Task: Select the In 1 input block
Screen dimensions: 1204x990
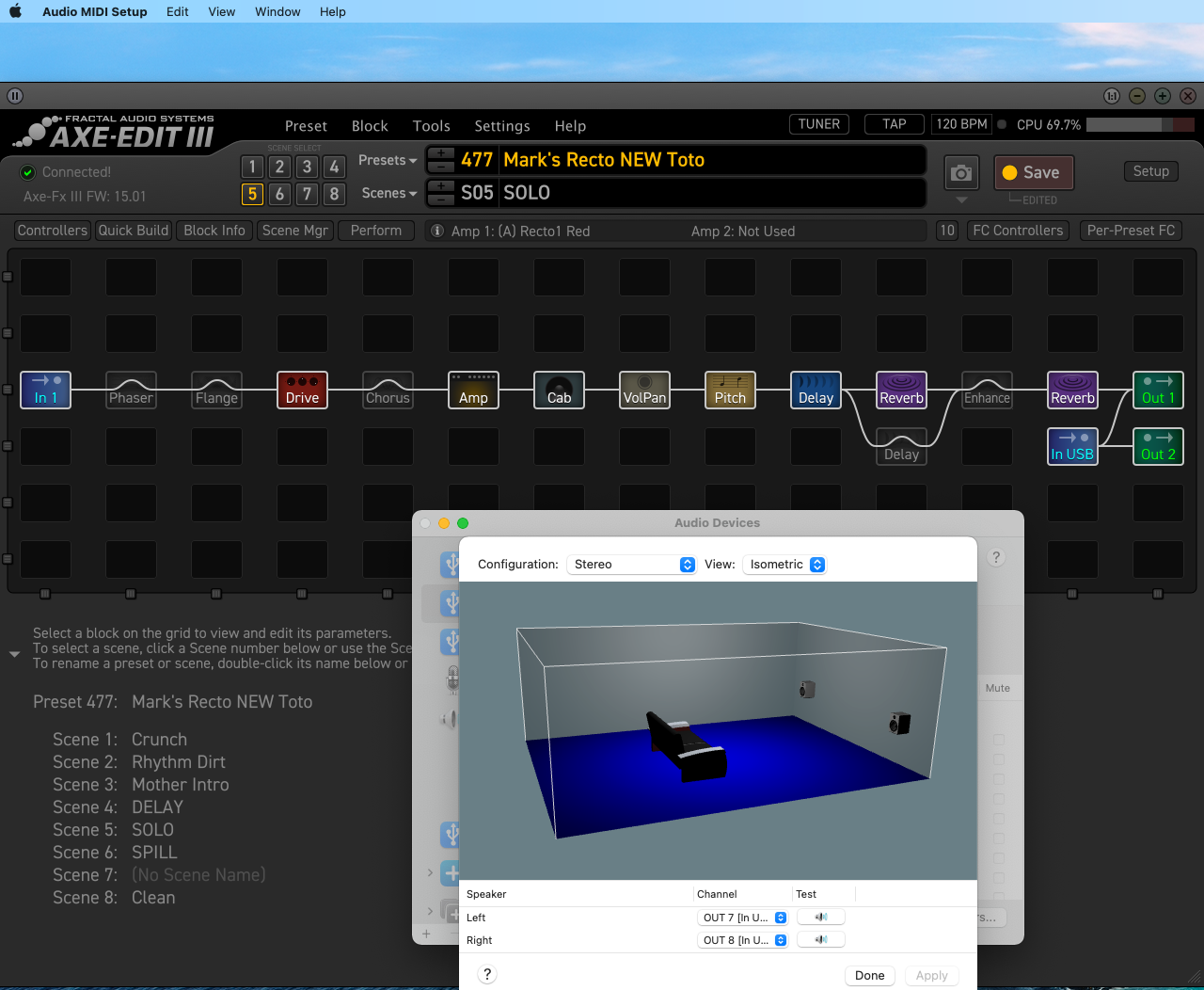Action: point(46,390)
